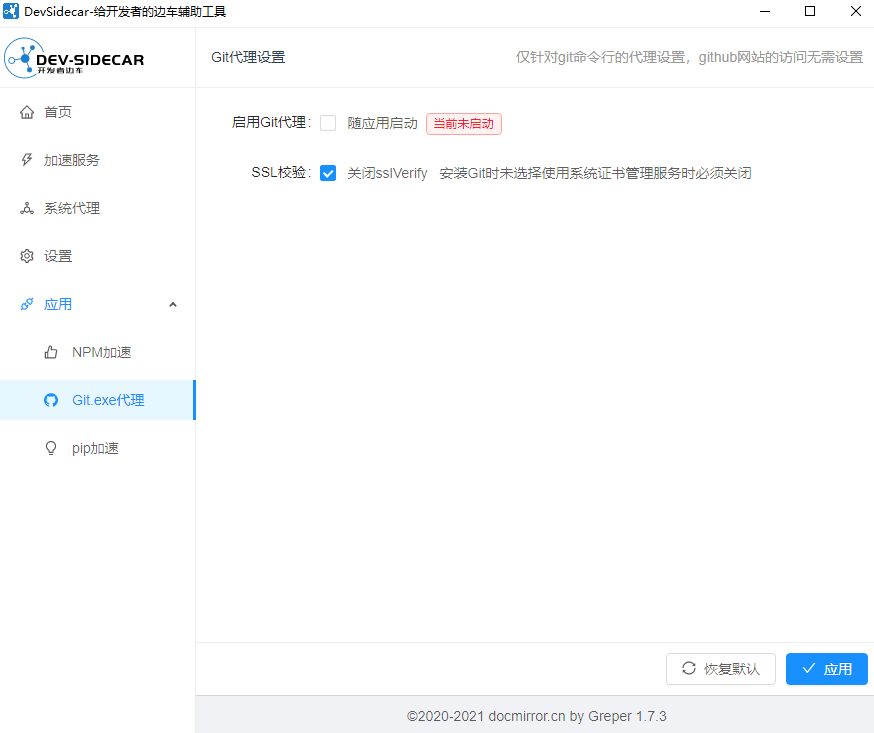This screenshot has height=733, width=874.
Task: Click the thumbs-up icon for NPM加速
Action: tap(51, 352)
